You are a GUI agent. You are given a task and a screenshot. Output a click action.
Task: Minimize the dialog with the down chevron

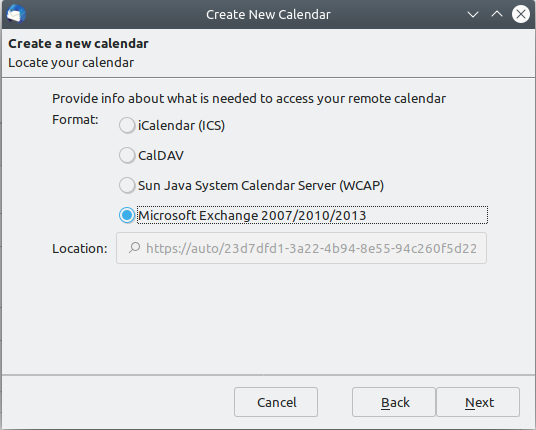[473, 14]
